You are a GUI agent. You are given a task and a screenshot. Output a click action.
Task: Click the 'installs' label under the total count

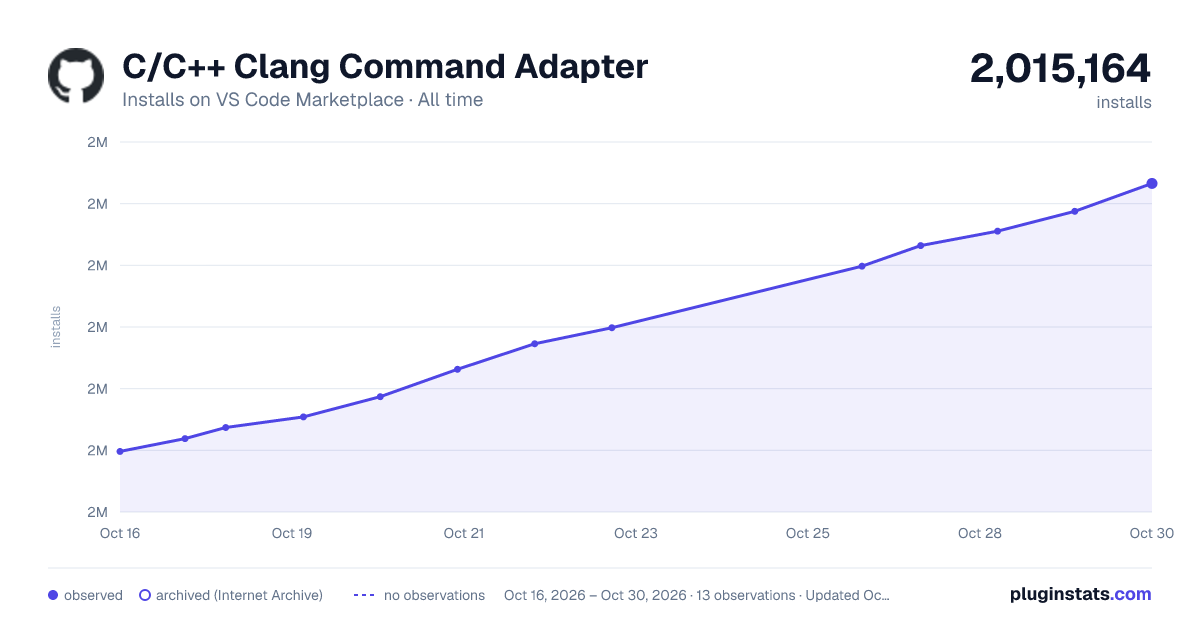tap(1124, 102)
